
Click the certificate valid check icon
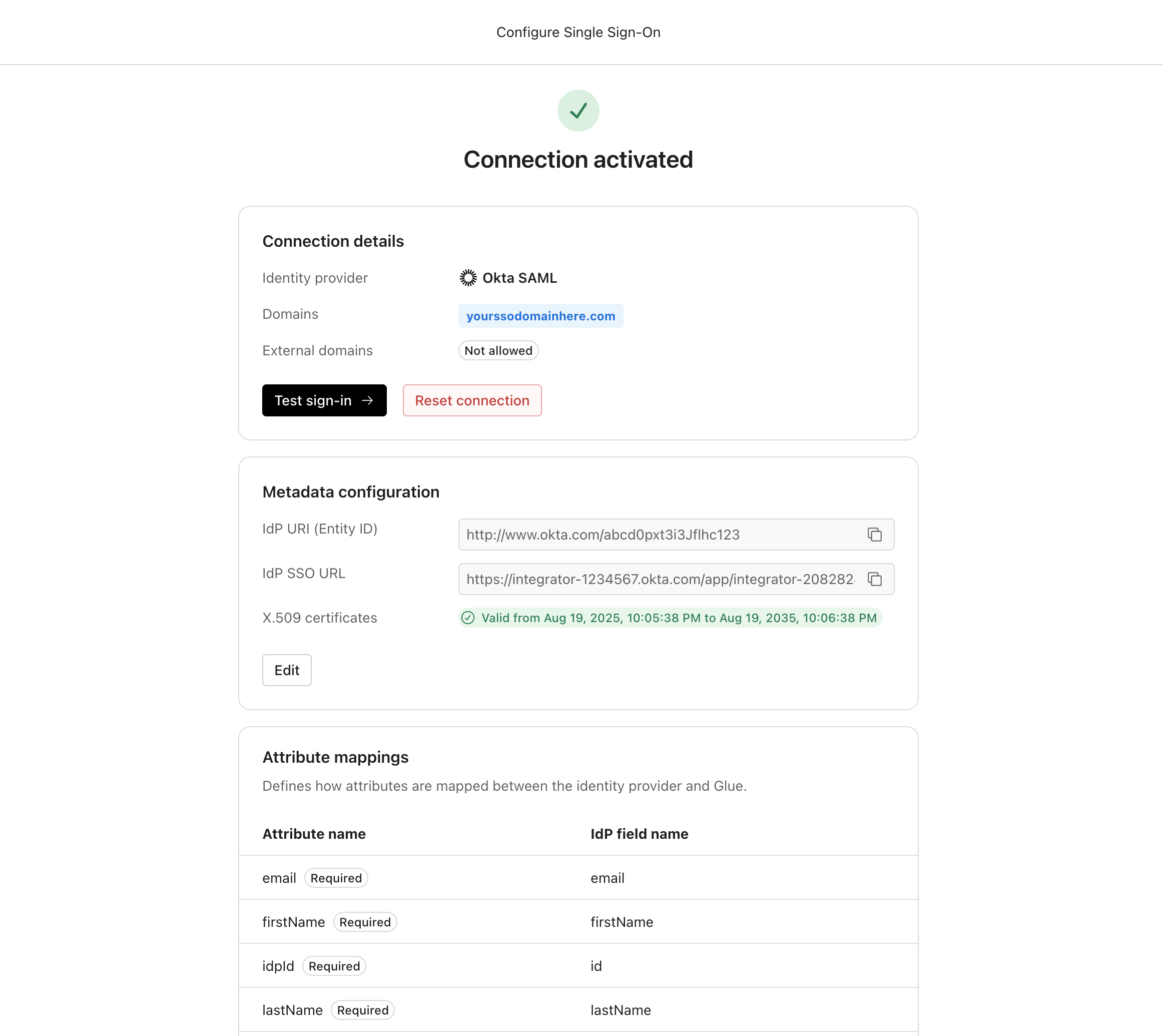pos(468,618)
